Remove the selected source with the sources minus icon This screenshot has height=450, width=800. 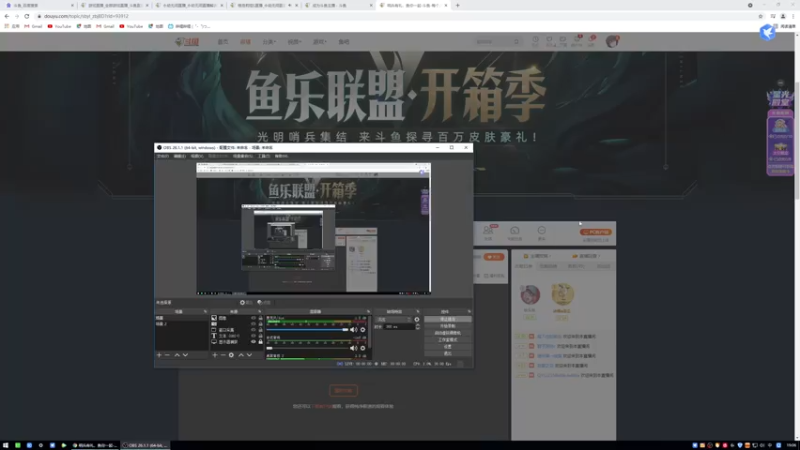pos(223,355)
